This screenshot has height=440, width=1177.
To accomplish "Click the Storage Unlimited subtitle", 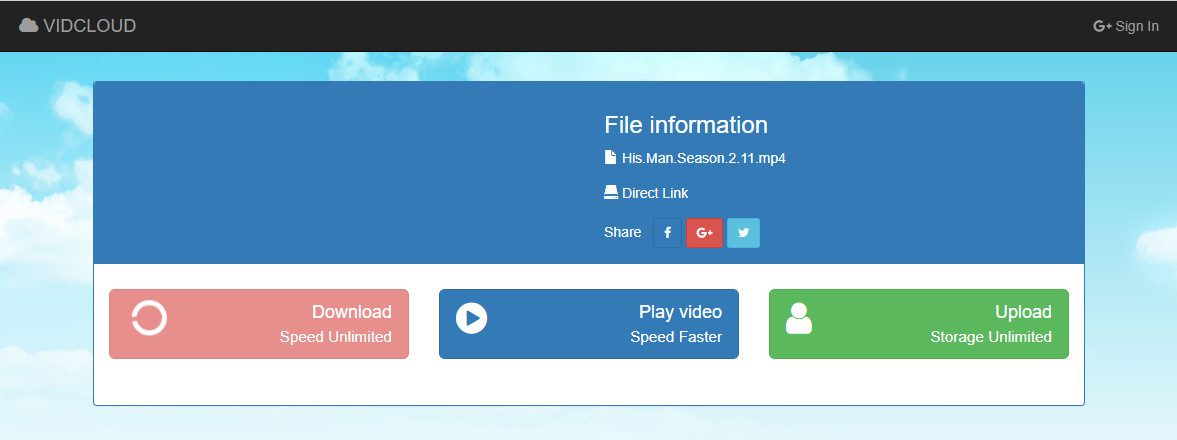I will [x=990, y=337].
